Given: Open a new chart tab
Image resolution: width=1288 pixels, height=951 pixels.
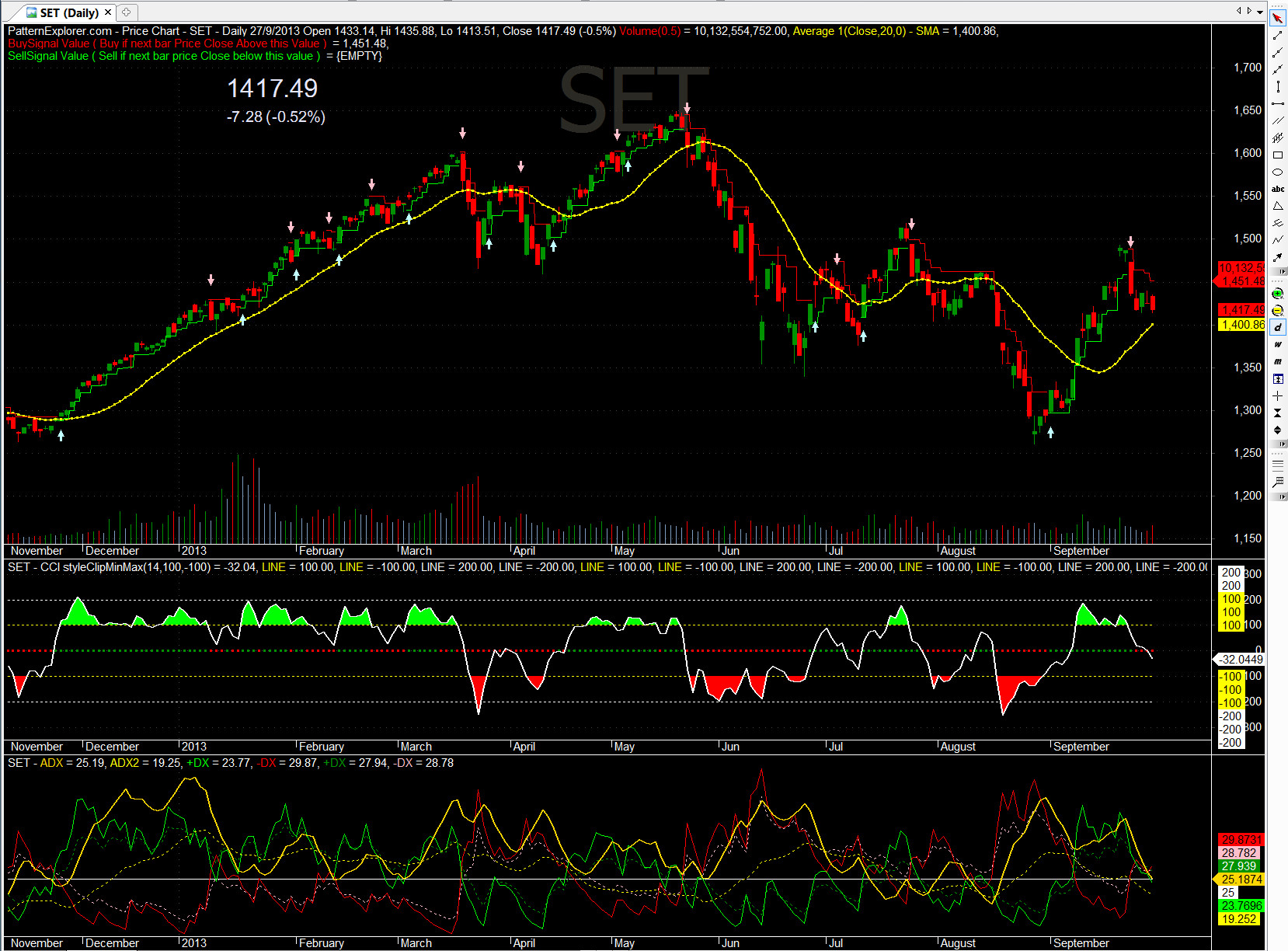Looking at the screenshot, I should (127, 12).
